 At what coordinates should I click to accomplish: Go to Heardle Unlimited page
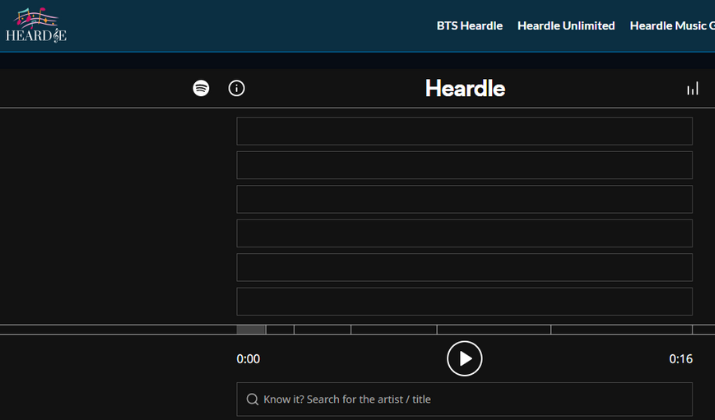[x=566, y=26]
